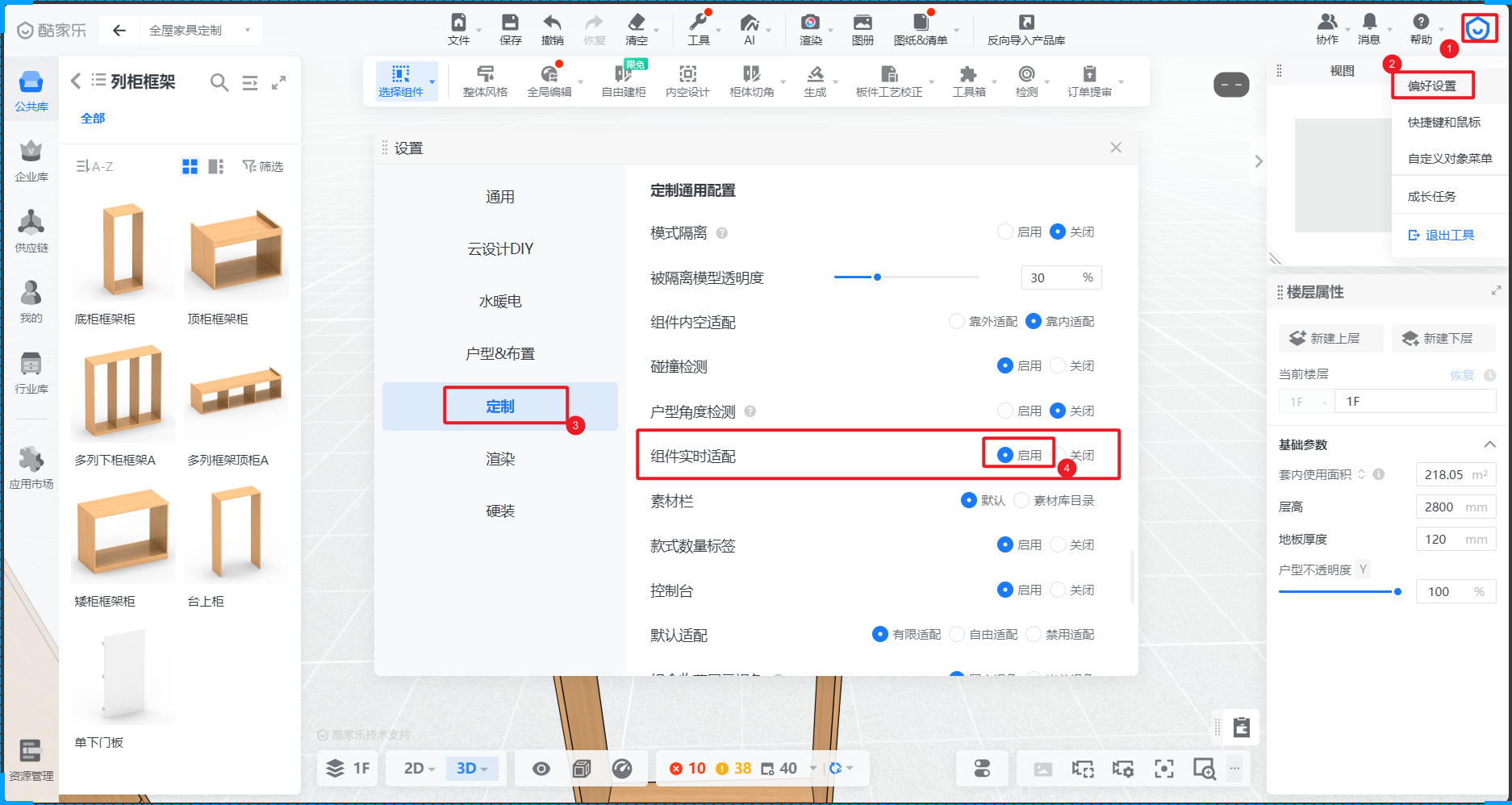
Task: Open the 3D view mode dropdown
Action: point(472,769)
